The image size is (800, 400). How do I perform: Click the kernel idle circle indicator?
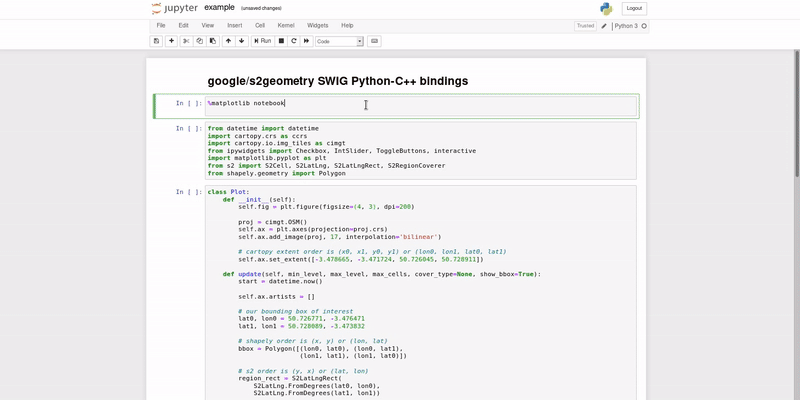pyautogui.click(x=644, y=26)
